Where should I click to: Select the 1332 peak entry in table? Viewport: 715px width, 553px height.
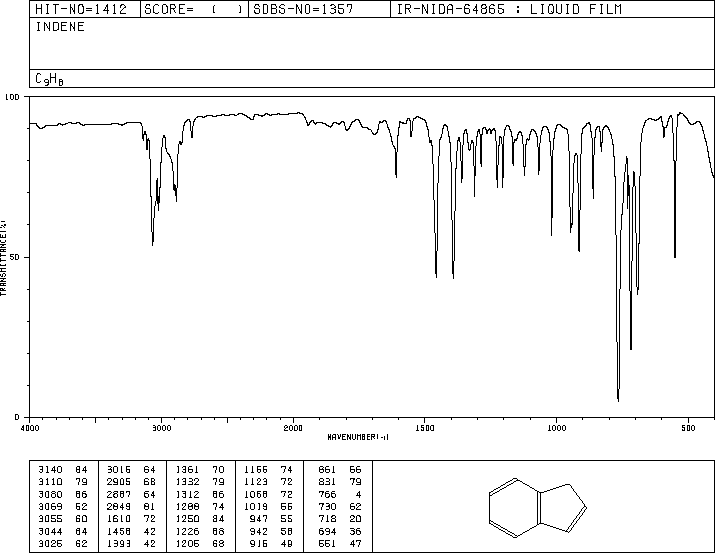click(x=200, y=482)
